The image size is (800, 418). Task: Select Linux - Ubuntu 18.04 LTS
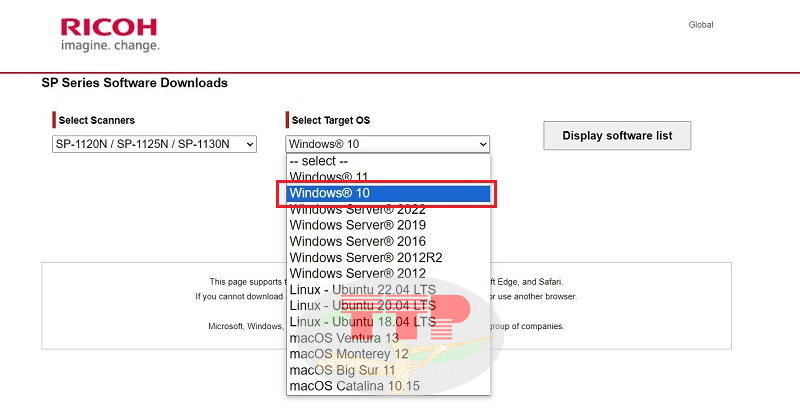(x=388, y=322)
